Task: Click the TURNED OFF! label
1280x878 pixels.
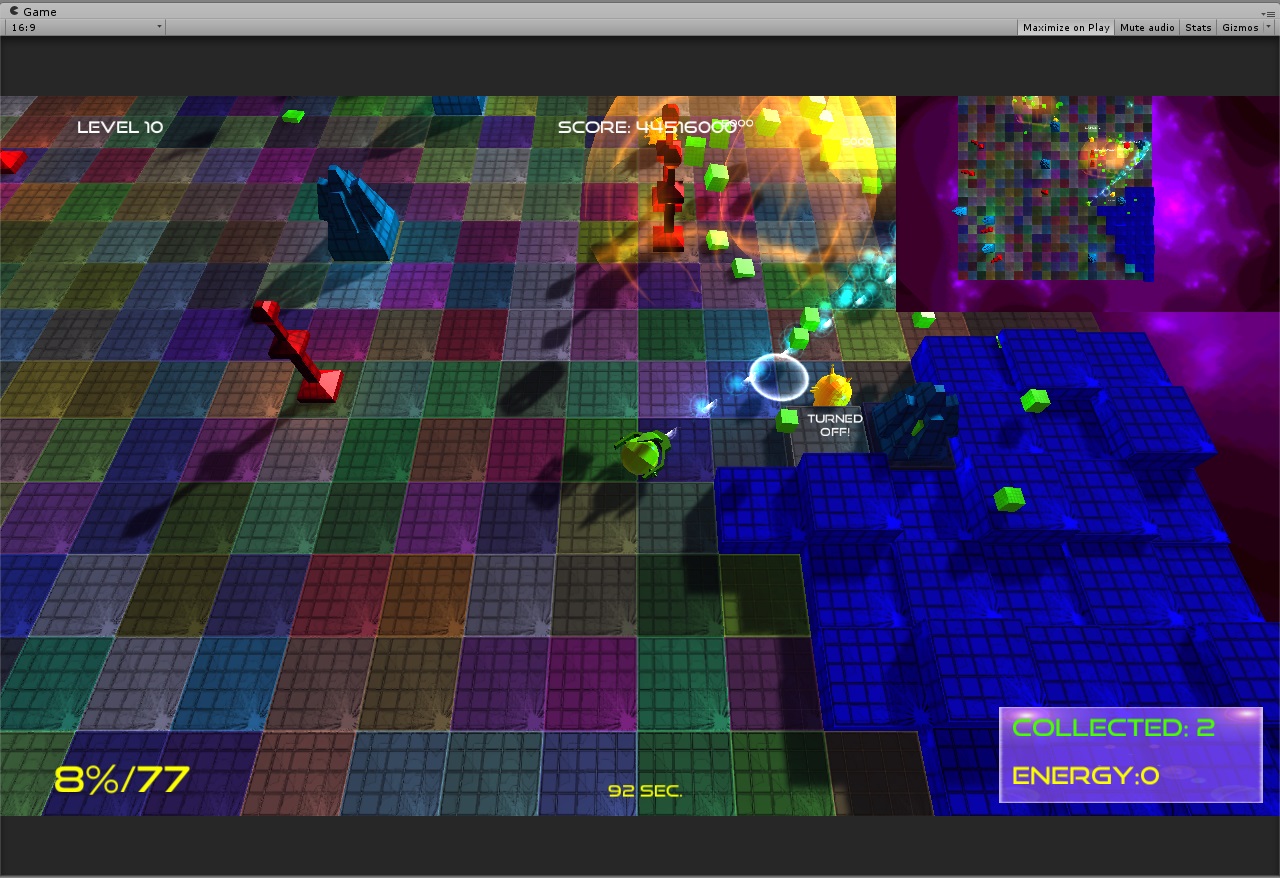Action: (x=835, y=425)
